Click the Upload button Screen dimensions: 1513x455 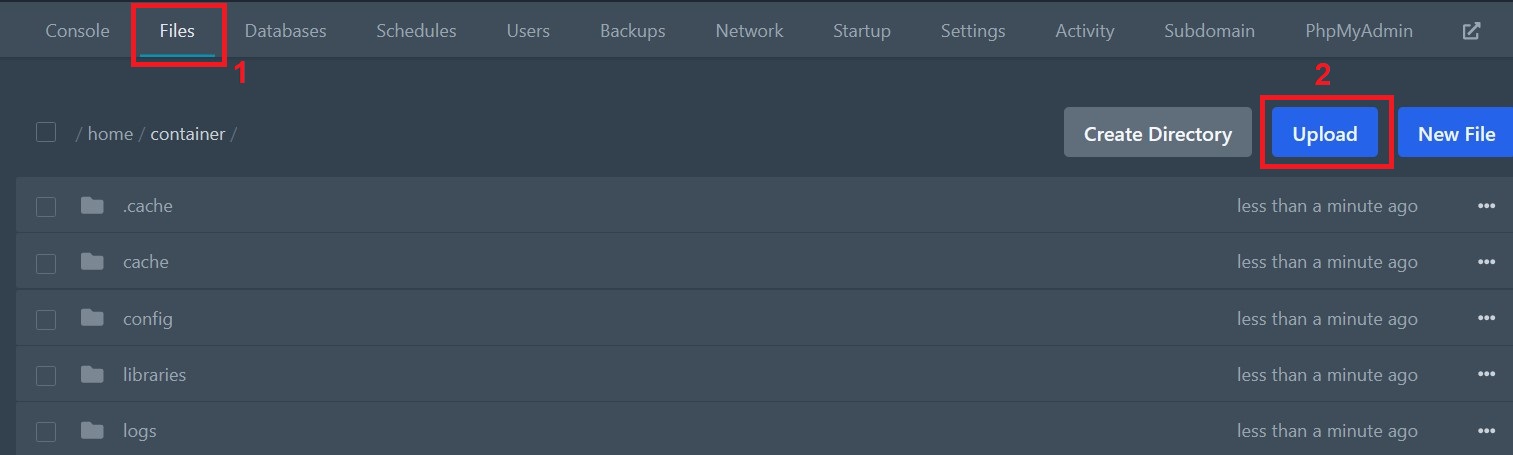click(1325, 133)
